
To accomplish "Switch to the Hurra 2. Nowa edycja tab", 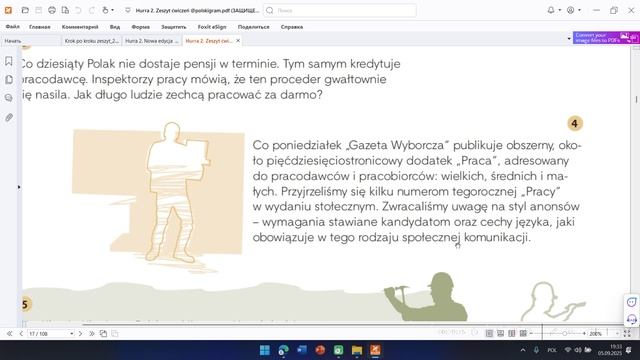I will [152, 41].
